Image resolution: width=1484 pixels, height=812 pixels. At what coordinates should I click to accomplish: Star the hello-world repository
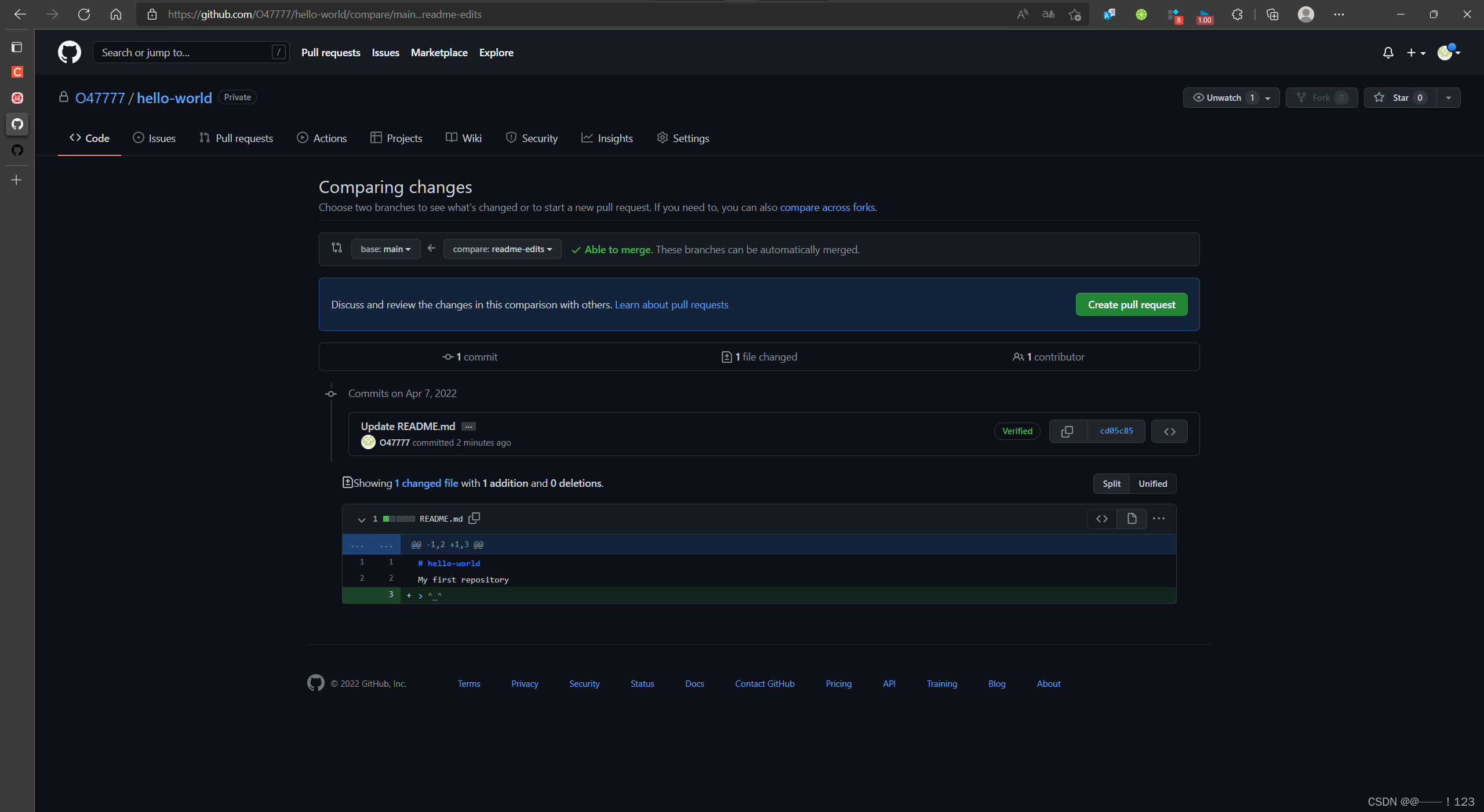1400,97
